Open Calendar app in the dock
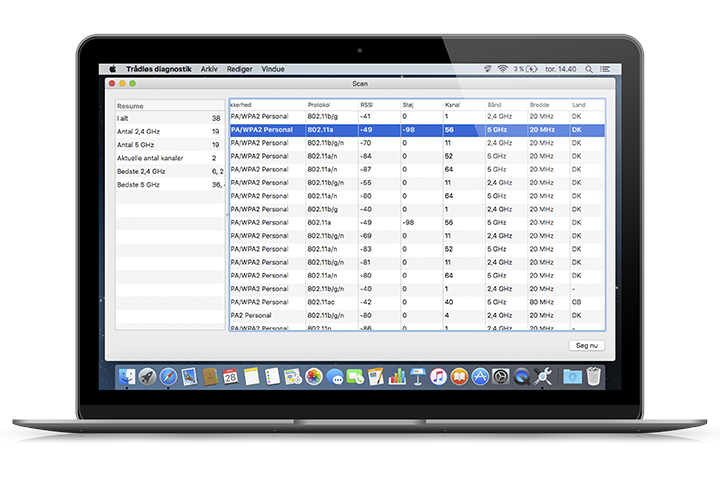The width and height of the screenshot is (720, 480). coord(230,377)
